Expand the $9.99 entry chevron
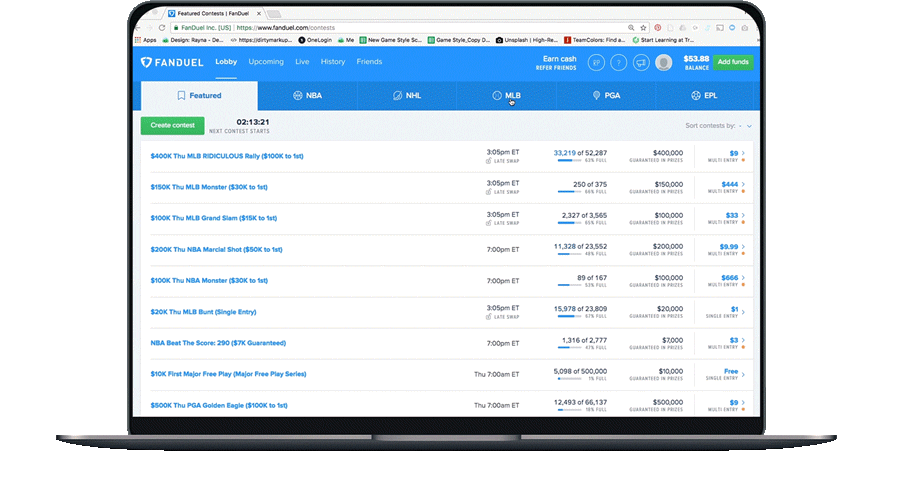 (x=743, y=247)
